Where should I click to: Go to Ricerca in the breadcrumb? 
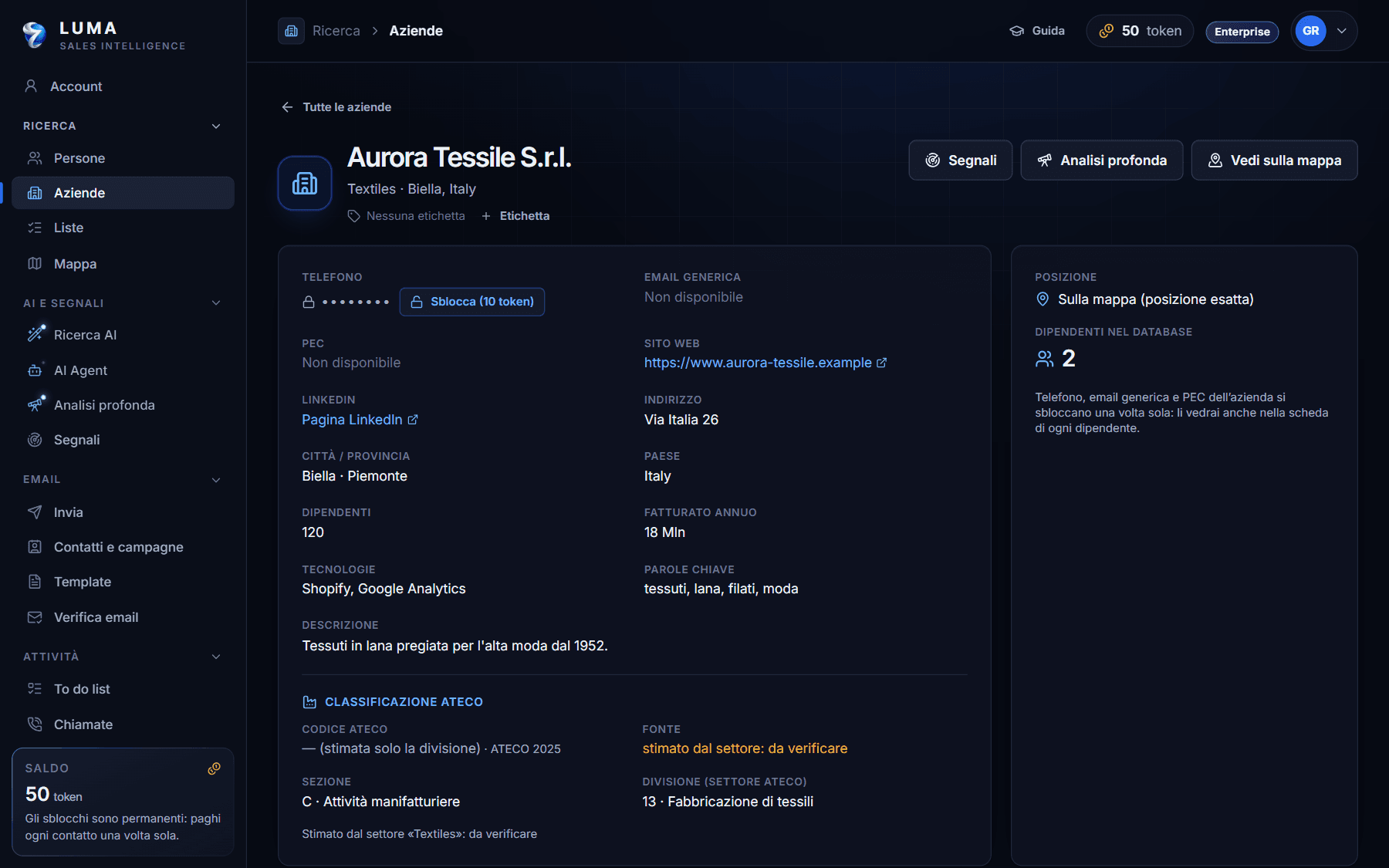(336, 31)
